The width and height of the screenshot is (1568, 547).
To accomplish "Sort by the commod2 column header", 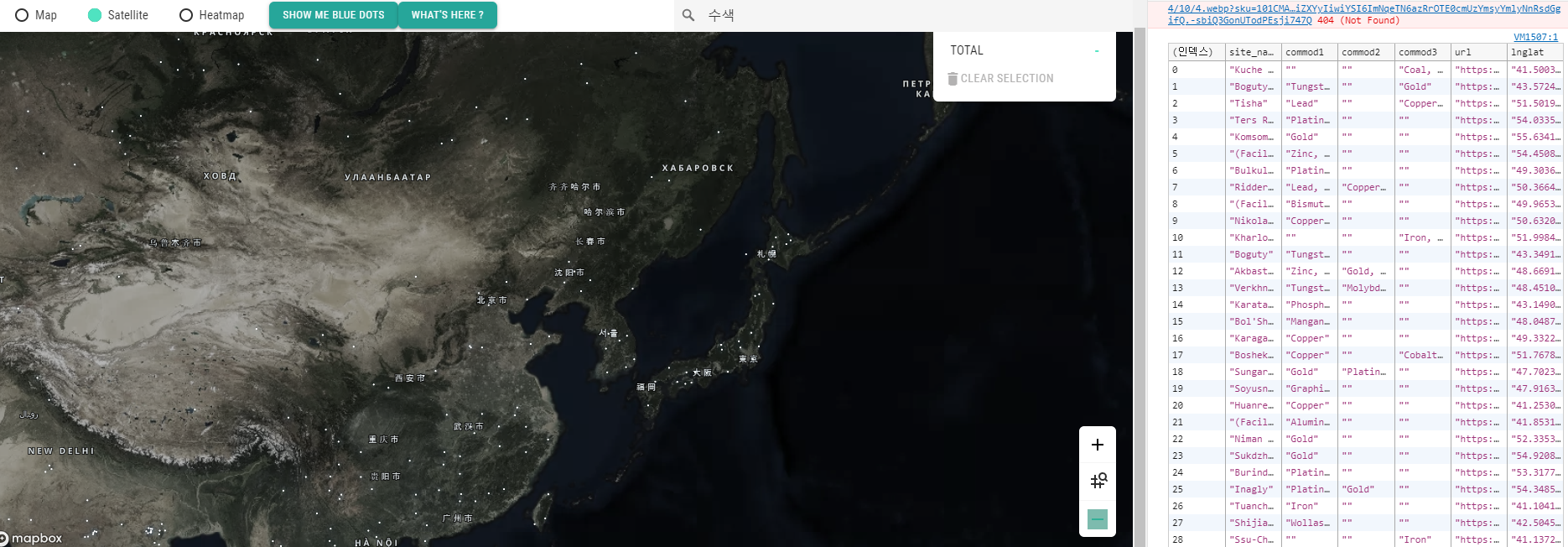I will coord(1365,52).
